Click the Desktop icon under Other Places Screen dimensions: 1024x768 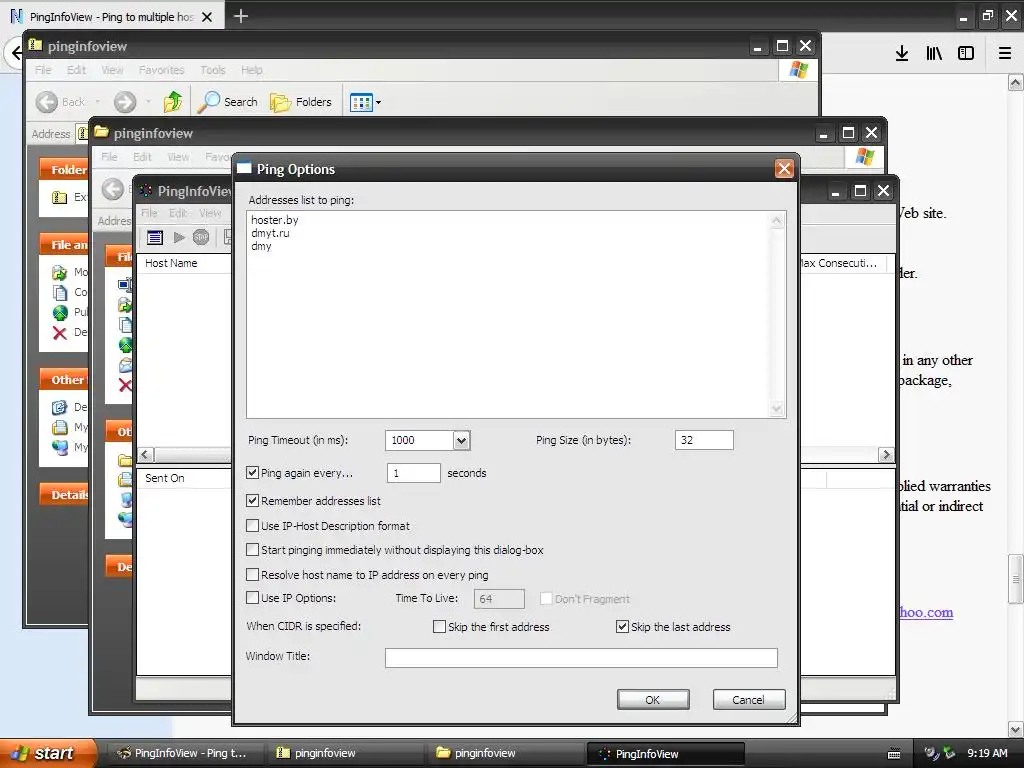coord(59,408)
